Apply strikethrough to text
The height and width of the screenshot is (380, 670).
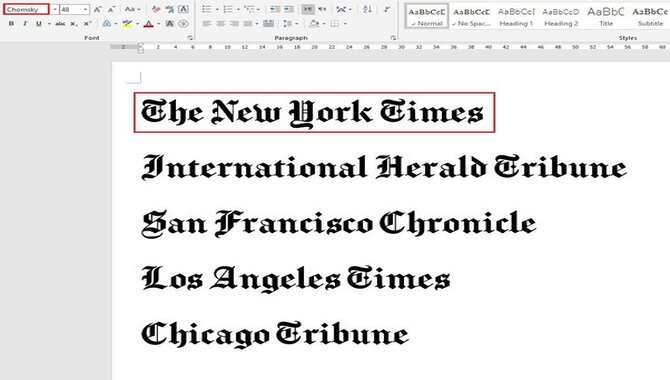60,24
